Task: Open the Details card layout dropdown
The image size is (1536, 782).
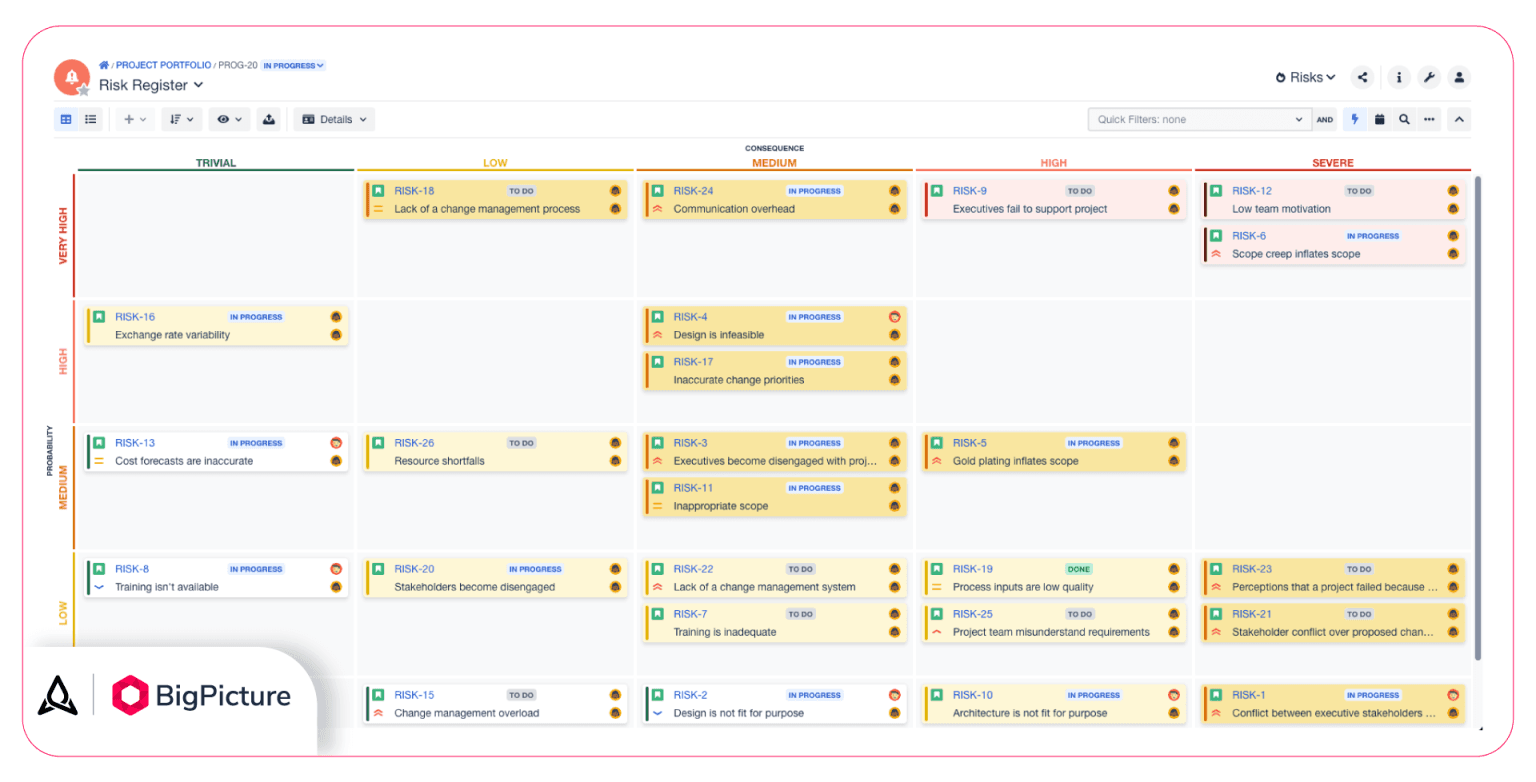Action: (335, 119)
